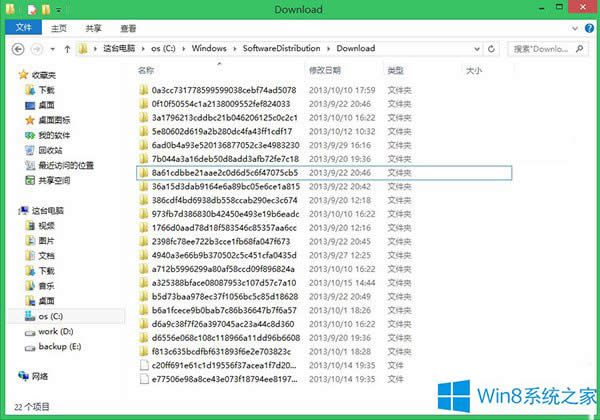This screenshot has height=420, width=600.
Task: Click the search Download input box
Action: [548, 48]
